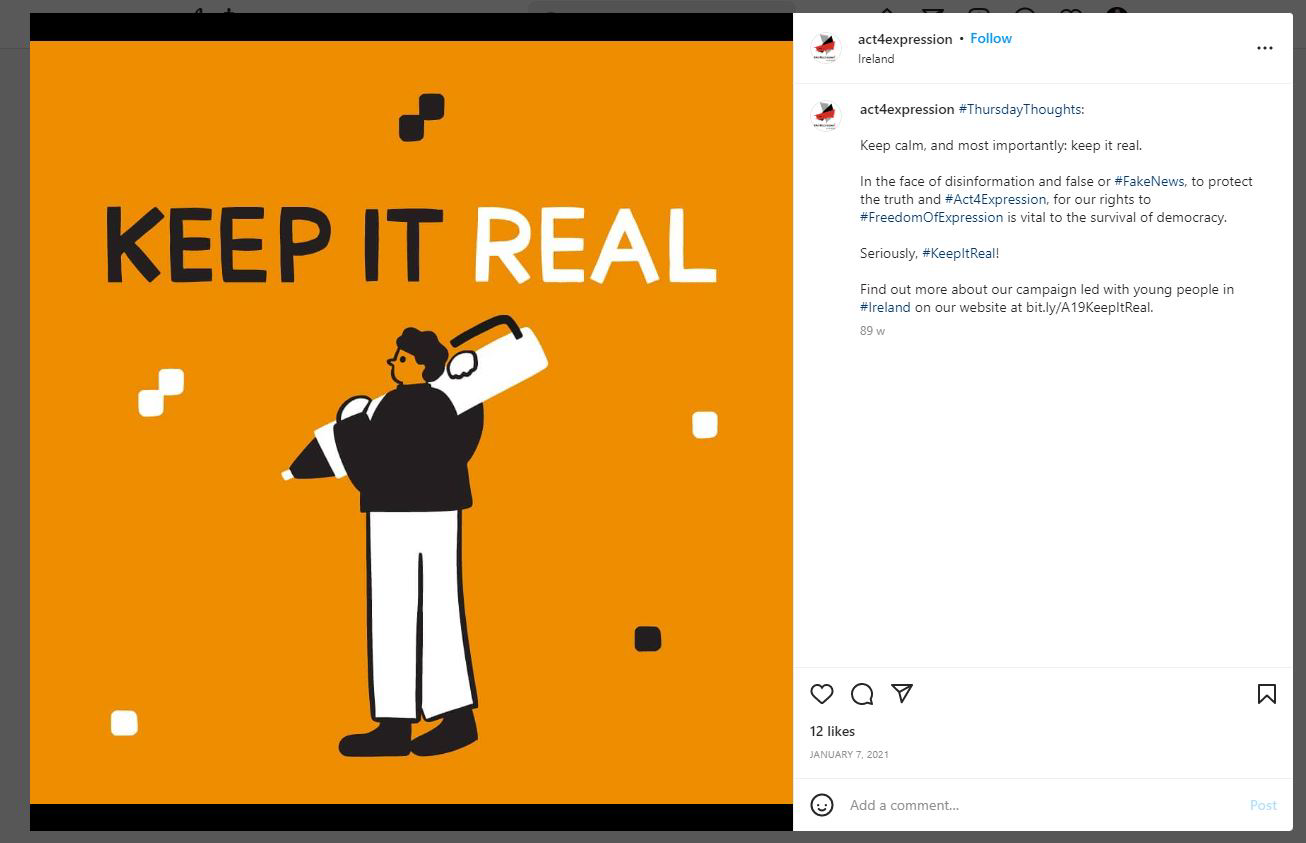Open comments via the speech bubble icon
The image size is (1306, 843).
pos(862,694)
